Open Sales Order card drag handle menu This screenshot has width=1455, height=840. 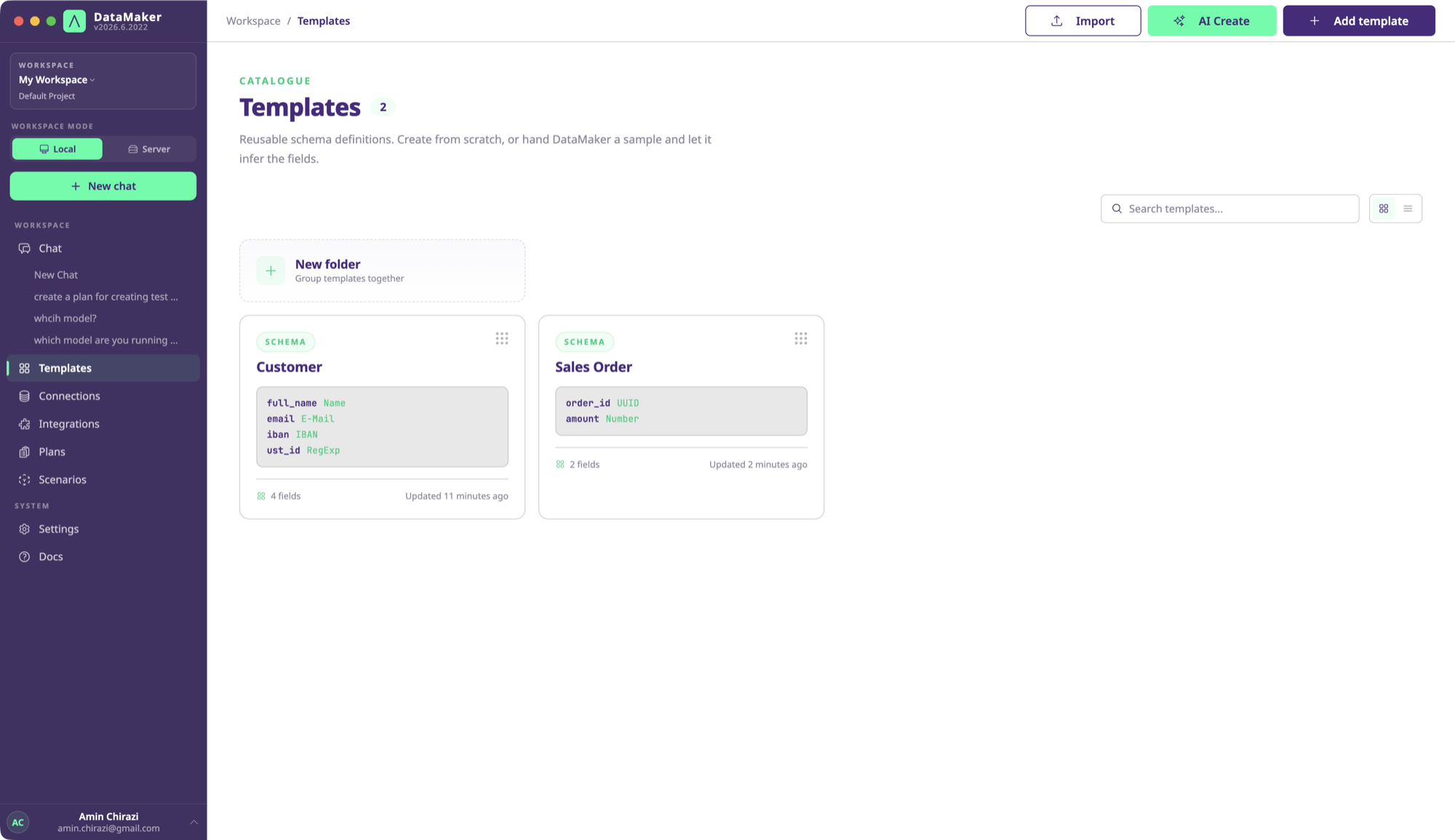801,339
